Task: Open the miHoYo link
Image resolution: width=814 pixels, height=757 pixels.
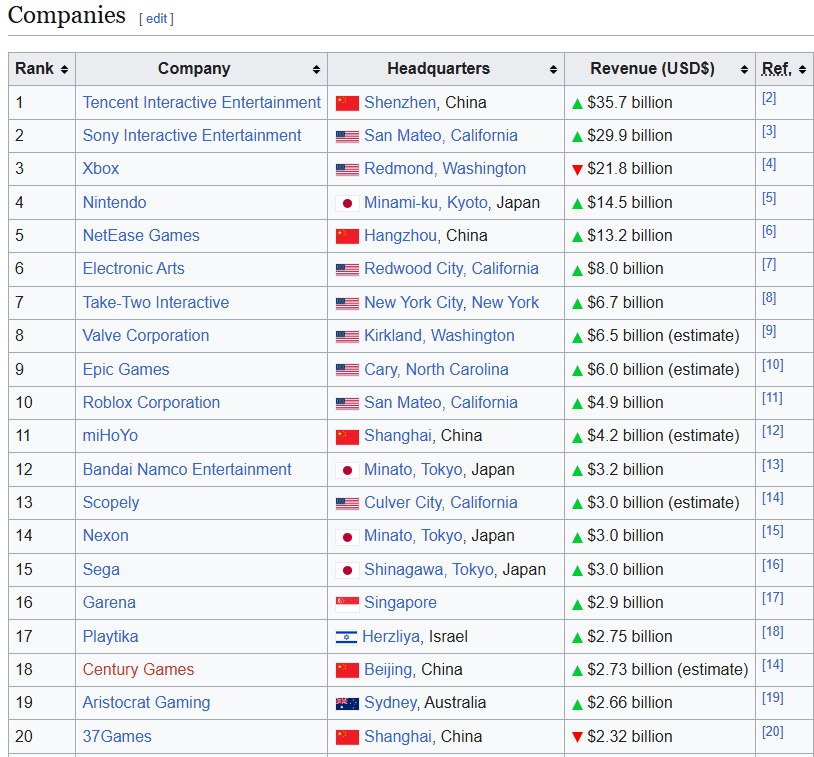Action: [x=111, y=435]
